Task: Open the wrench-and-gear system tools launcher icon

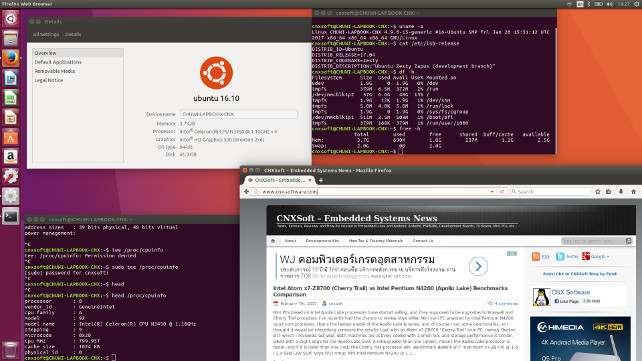Action: pyautogui.click(x=11, y=177)
